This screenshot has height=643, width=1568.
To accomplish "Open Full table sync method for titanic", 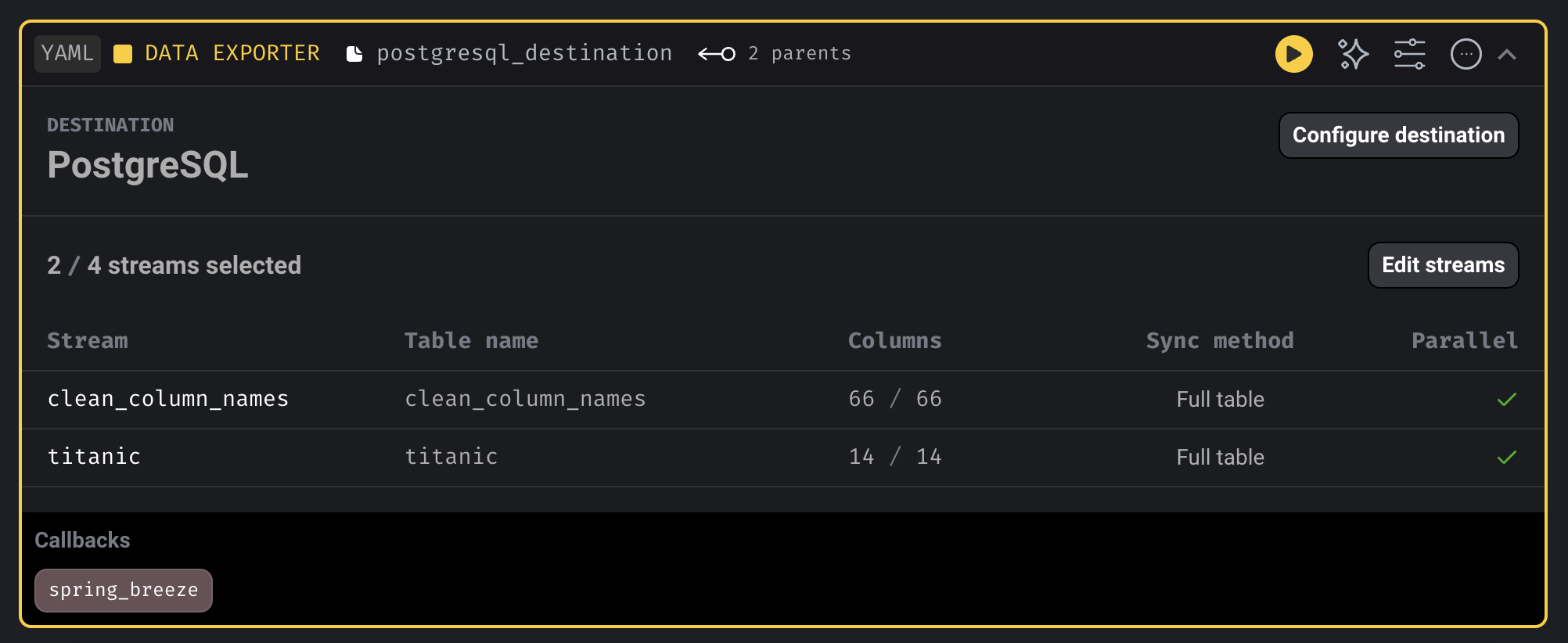I will pyautogui.click(x=1220, y=458).
